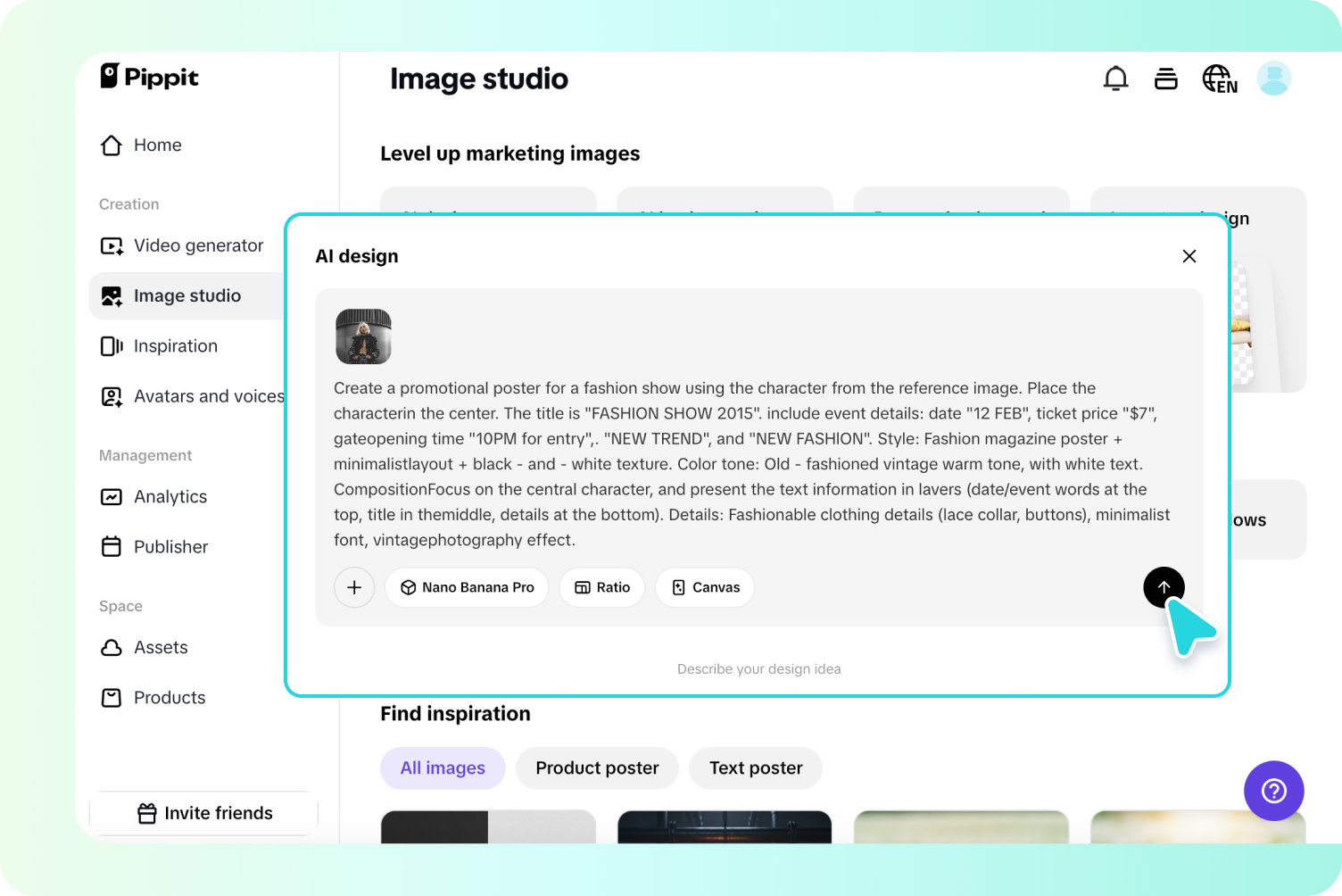The image size is (1342, 896).
Task: Open Image studio from the sidebar
Action: (x=187, y=295)
